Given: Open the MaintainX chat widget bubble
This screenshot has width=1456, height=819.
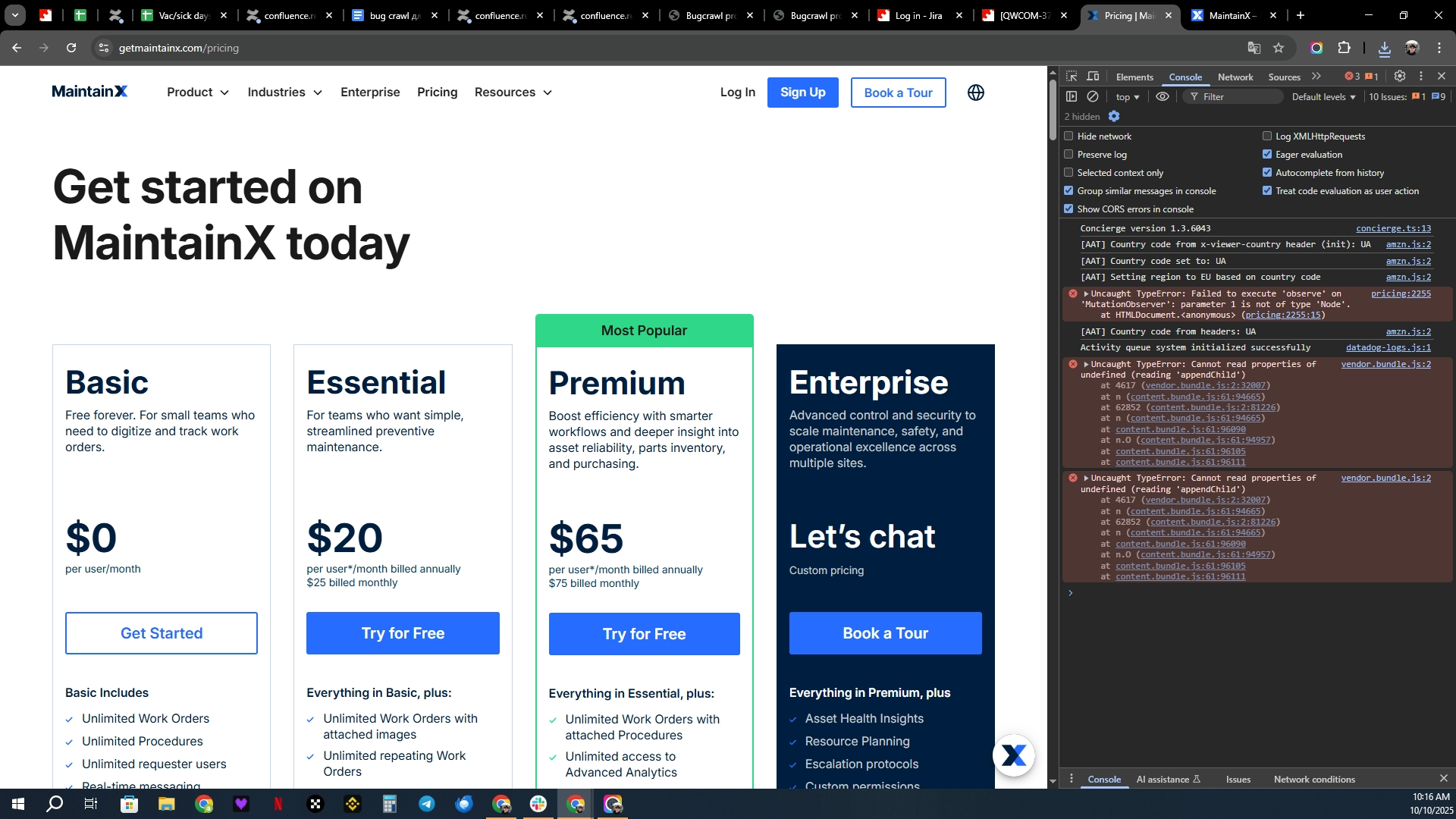Looking at the screenshot, I should (x=1014, y=755).
